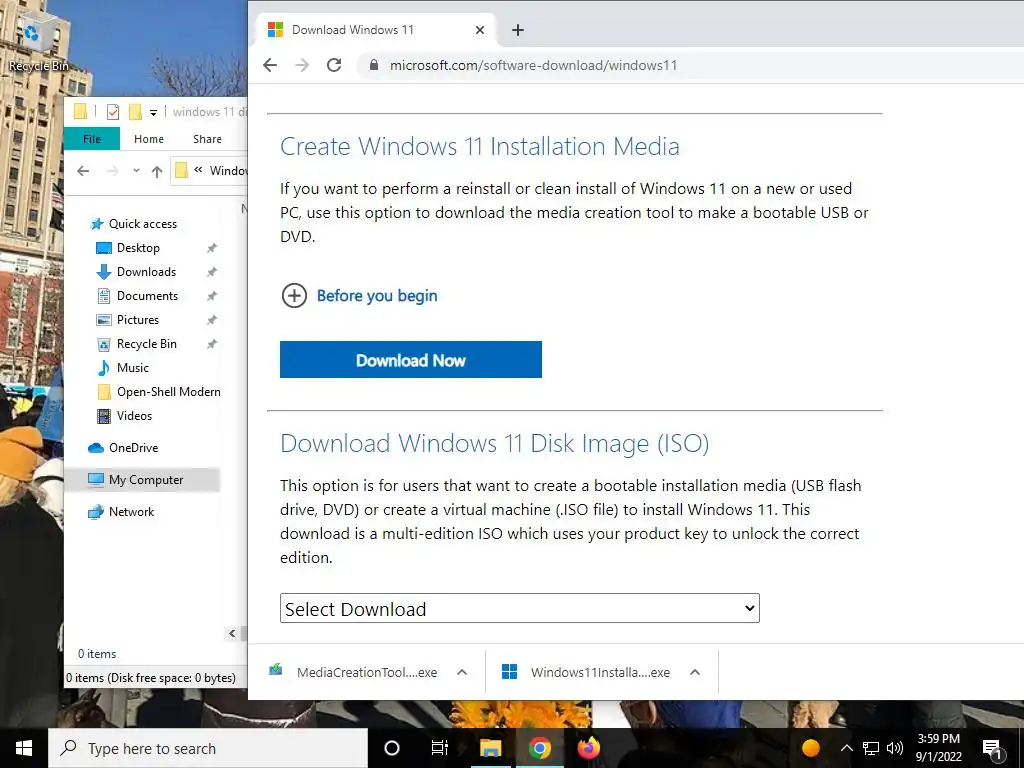This screenshot has height=768, width=1024.
Task: Click the pin icon beside Pictures
Action: [x=212, y=320]
